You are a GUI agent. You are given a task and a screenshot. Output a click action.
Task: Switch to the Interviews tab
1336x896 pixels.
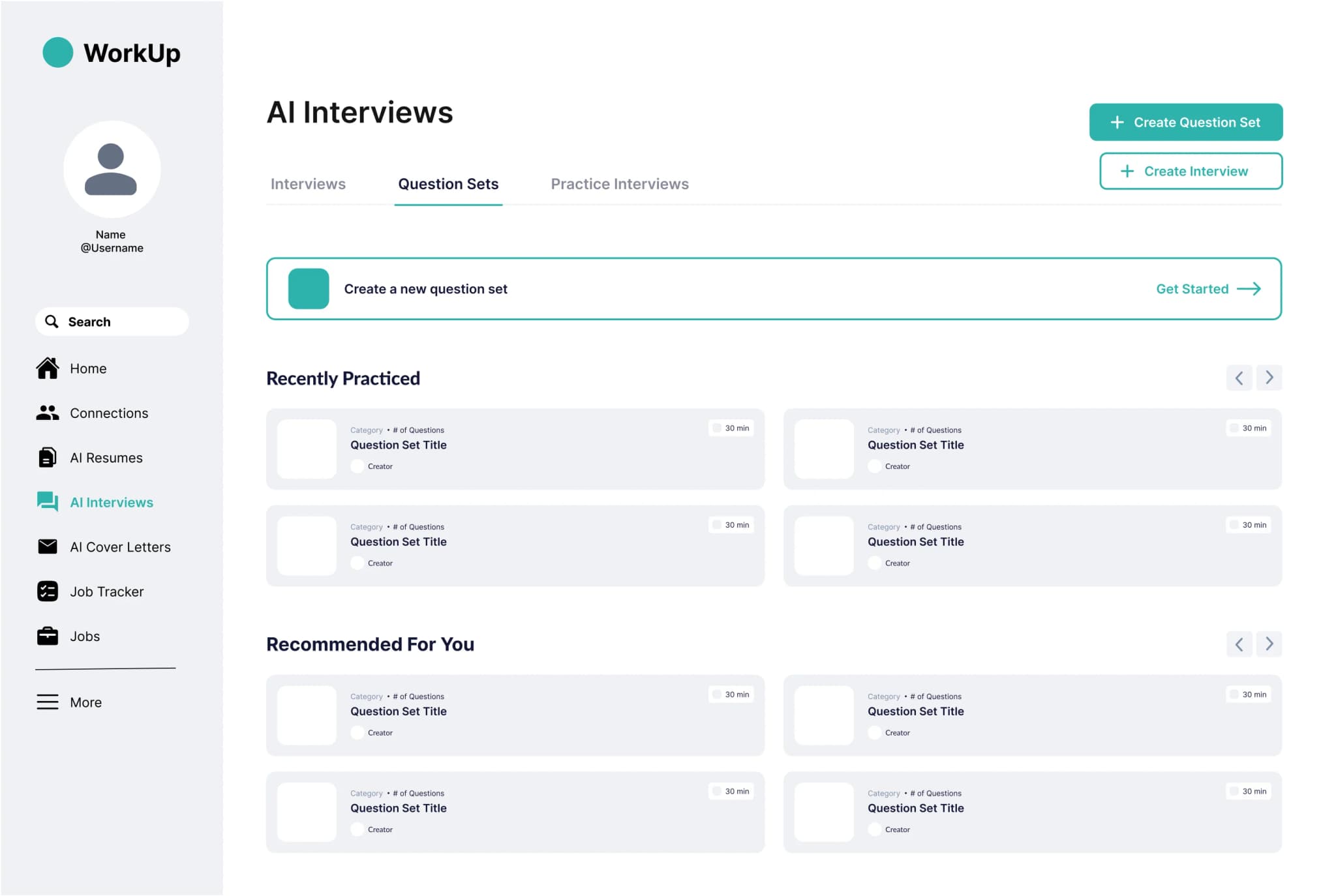[x=308, y=184]
